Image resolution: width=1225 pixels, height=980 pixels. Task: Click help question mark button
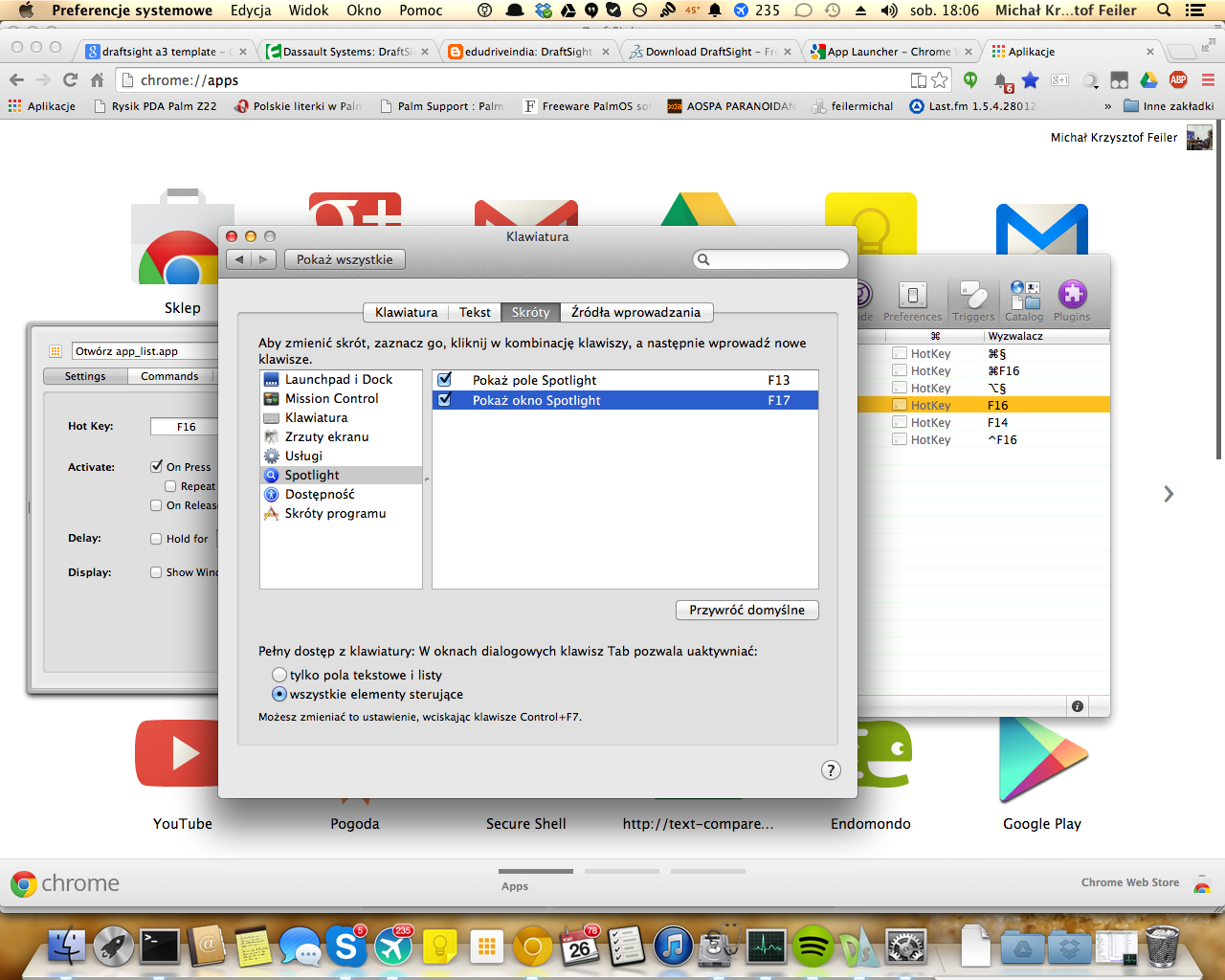(x=831, y=770)
